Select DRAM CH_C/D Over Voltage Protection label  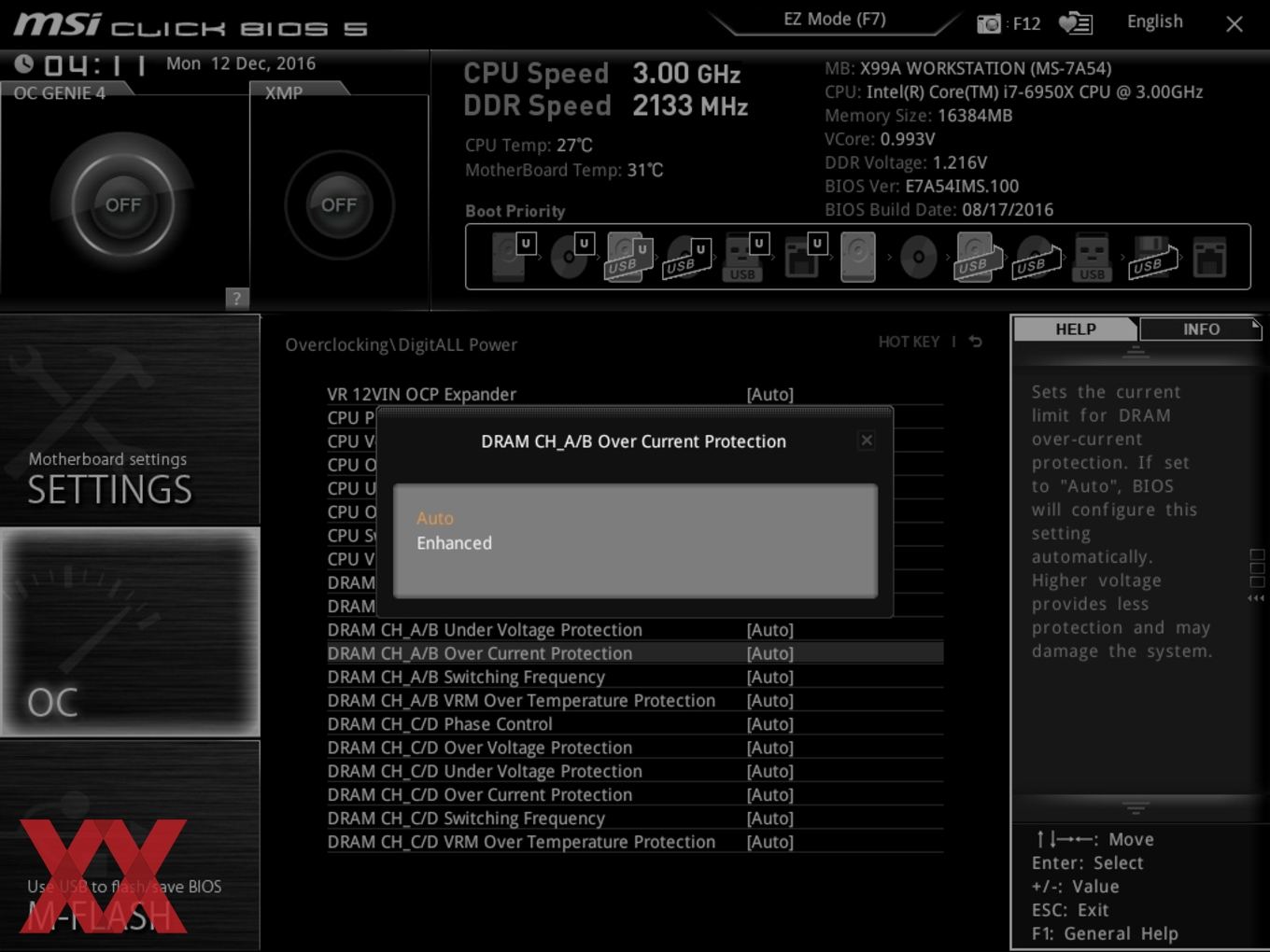click(480, 748)
